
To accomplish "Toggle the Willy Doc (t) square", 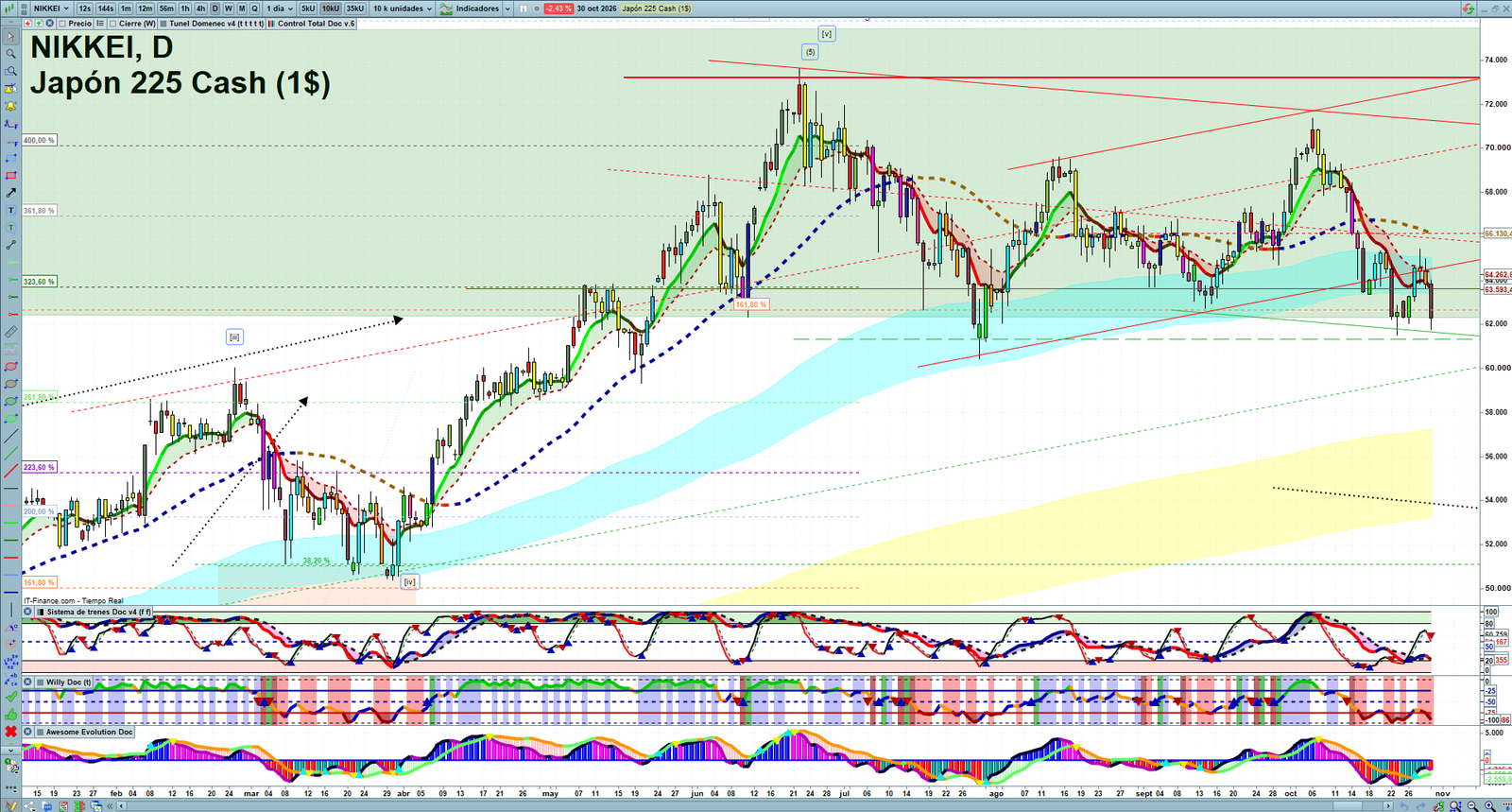I will click(x=42, y=682).
